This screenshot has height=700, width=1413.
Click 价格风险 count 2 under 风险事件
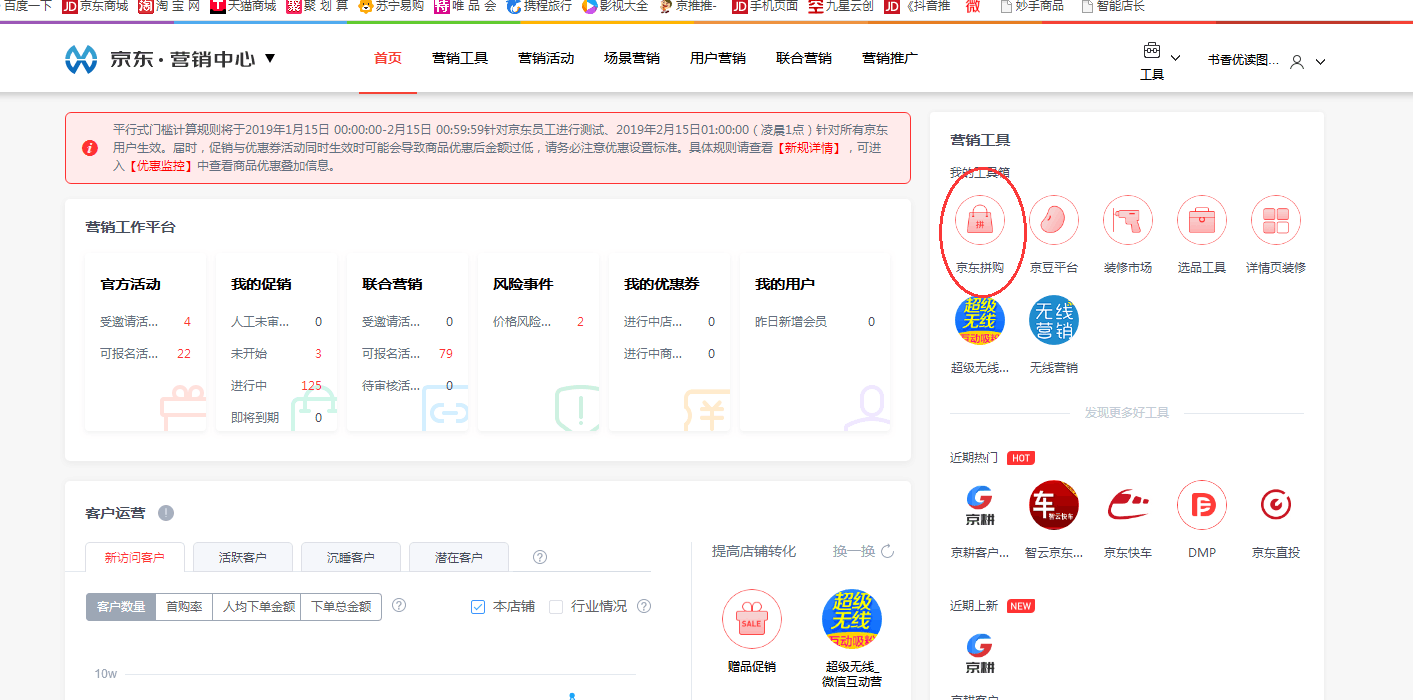580,322
